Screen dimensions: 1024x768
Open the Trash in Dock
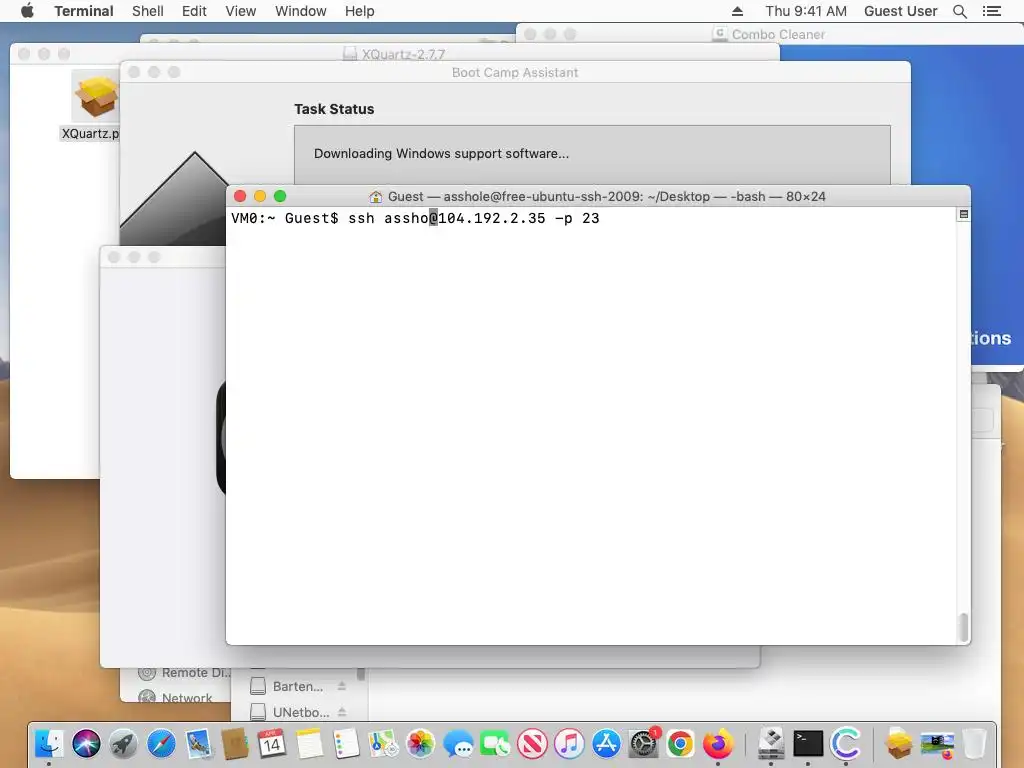[x=974, y=743]
